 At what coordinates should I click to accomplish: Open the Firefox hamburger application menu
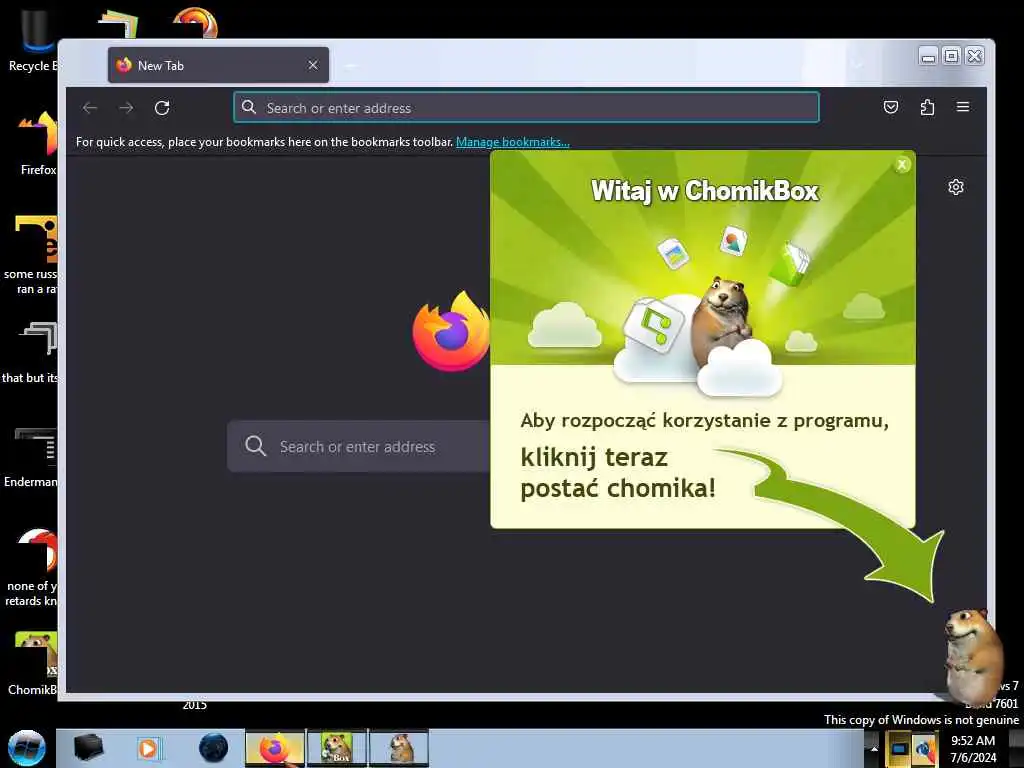[963, 107]
